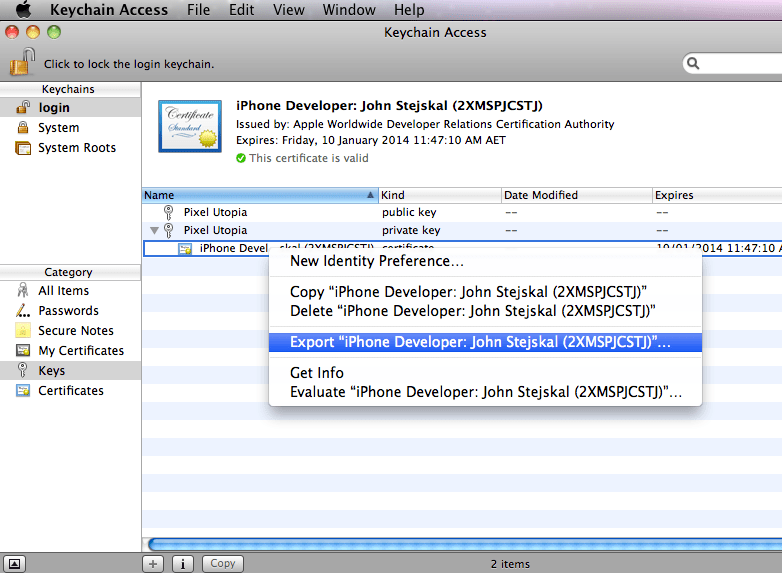782x573 pixels.
Task: Click the padlock icon to lock login keychain
Action: click(21, 62)
